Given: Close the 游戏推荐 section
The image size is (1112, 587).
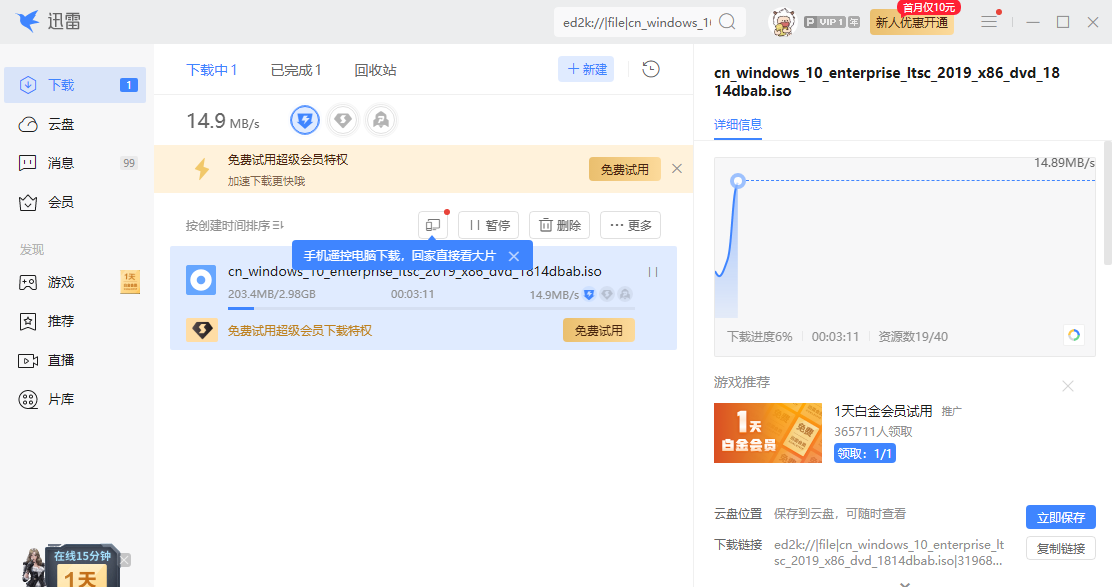Looking at the screenshot, I should click(1067, 386).
